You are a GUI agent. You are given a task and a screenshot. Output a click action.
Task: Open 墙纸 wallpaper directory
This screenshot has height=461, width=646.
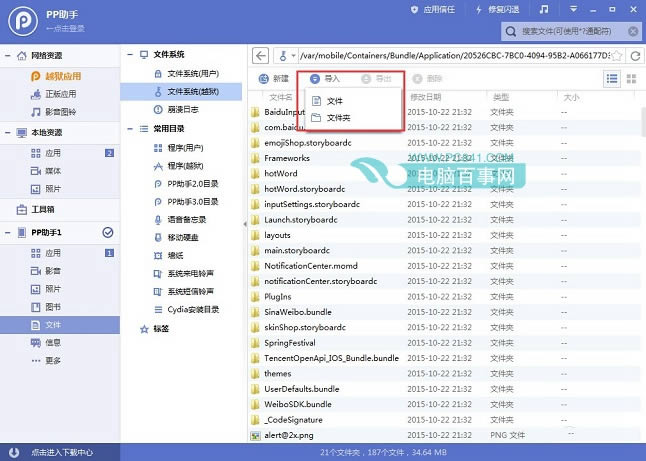pyautogui.click(x=169, y=255)
